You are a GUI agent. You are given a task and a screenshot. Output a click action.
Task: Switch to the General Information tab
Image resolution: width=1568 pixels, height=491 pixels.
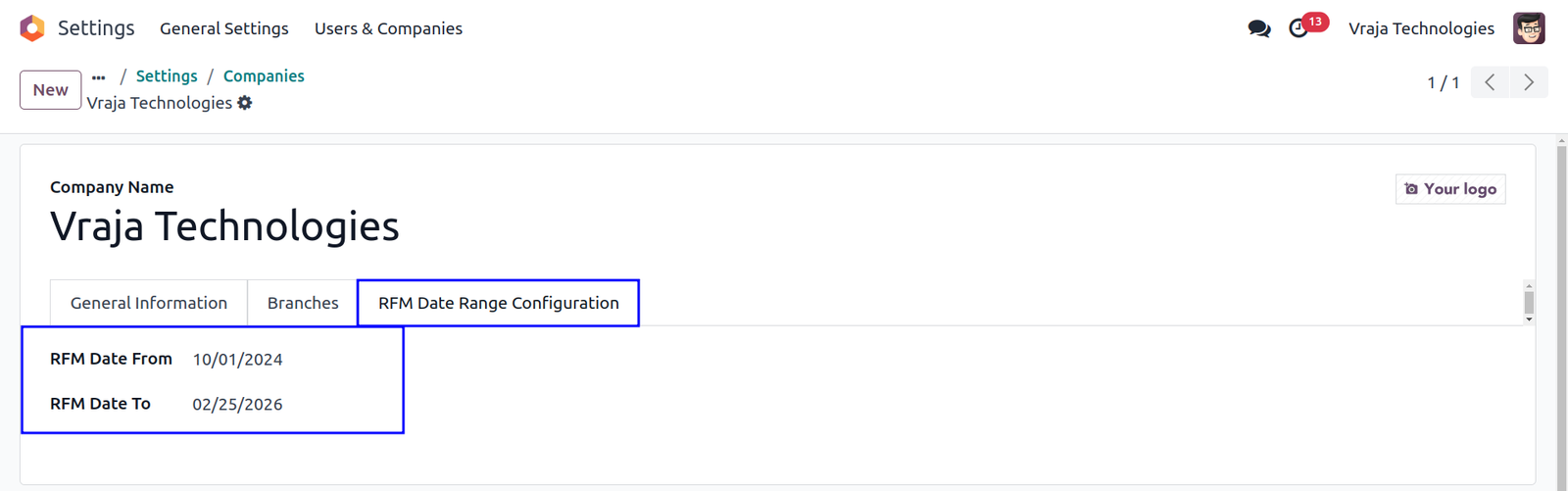click(149, 303)
